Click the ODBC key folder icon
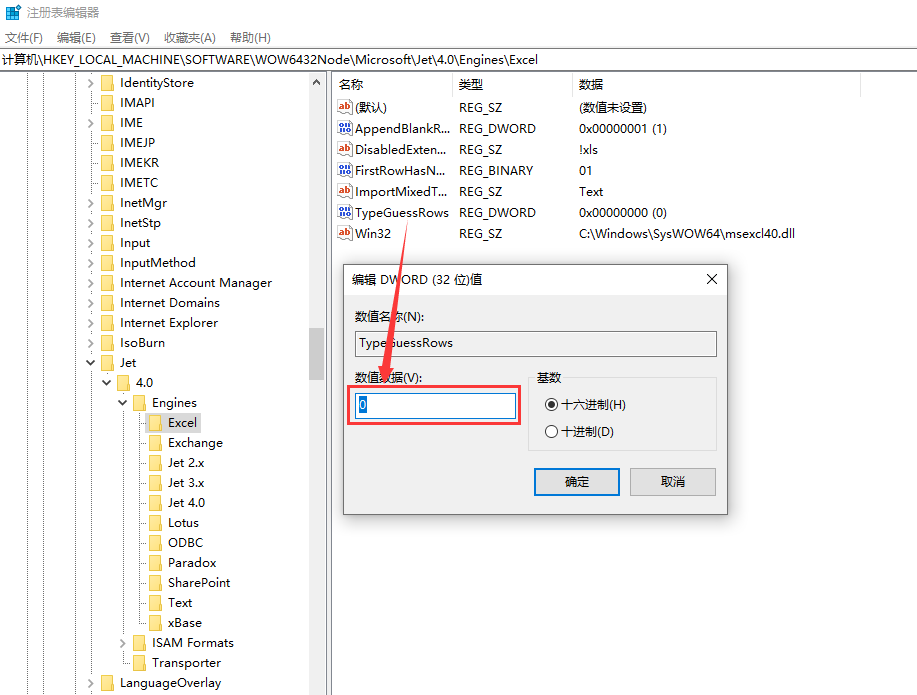 pyautogui.click(x=156, y=543)
